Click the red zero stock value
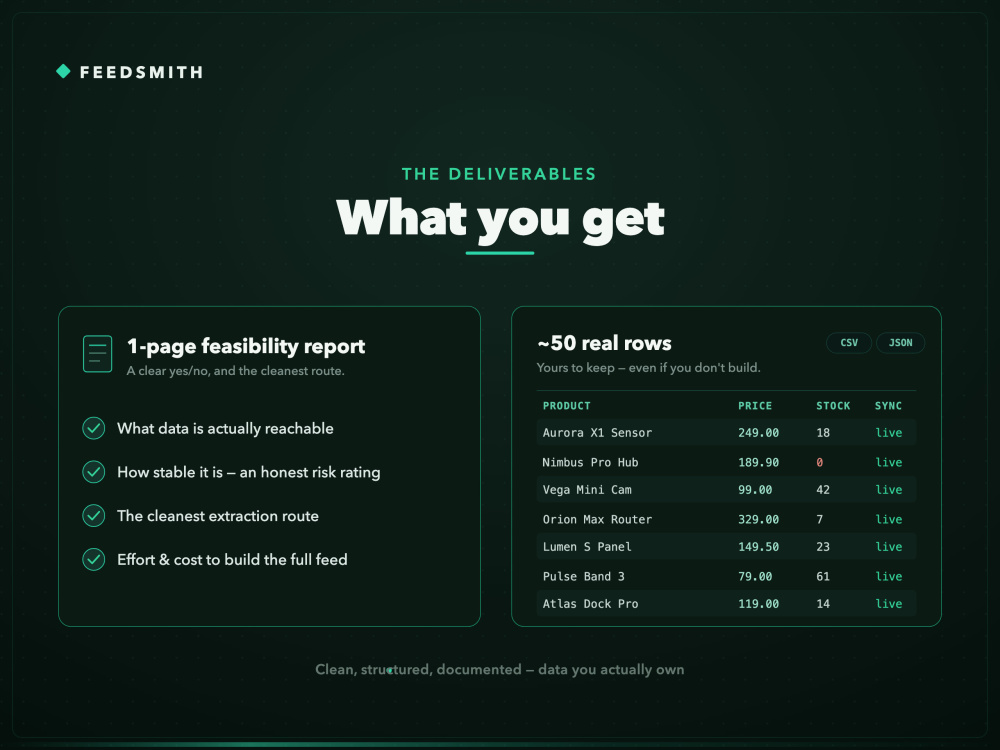 [x=820, y=462]
